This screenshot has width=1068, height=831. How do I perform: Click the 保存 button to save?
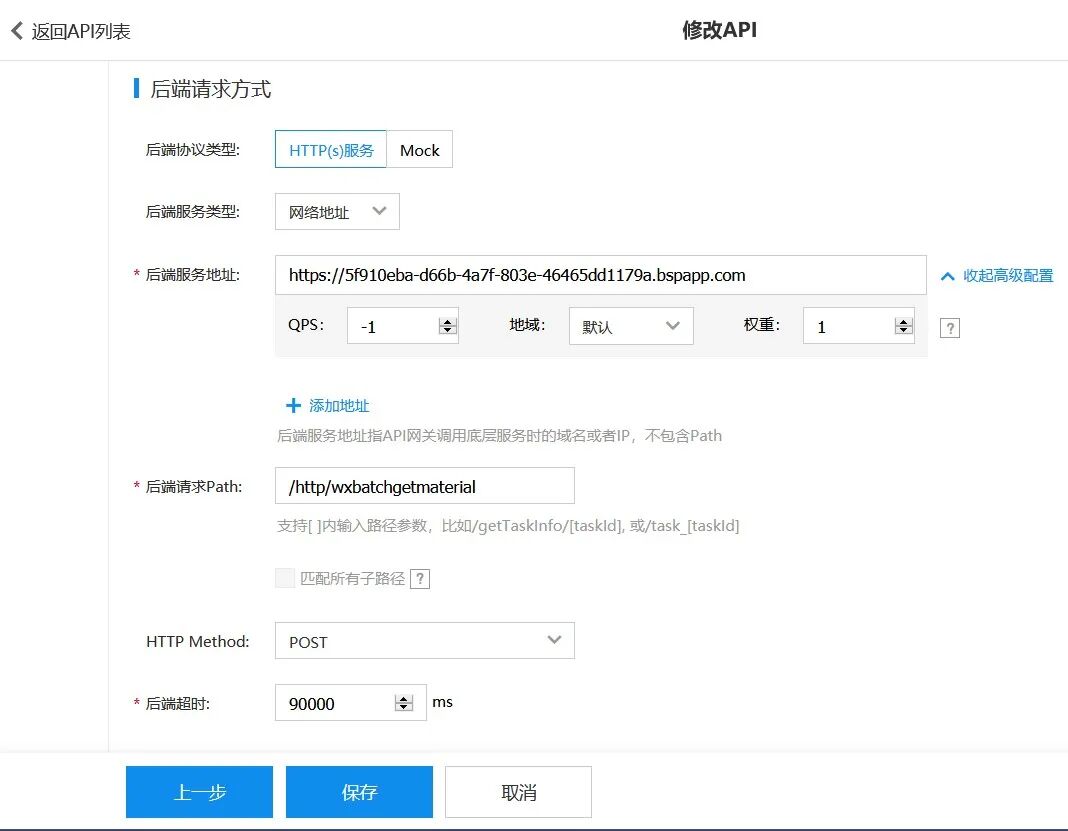tap(359, 791)
